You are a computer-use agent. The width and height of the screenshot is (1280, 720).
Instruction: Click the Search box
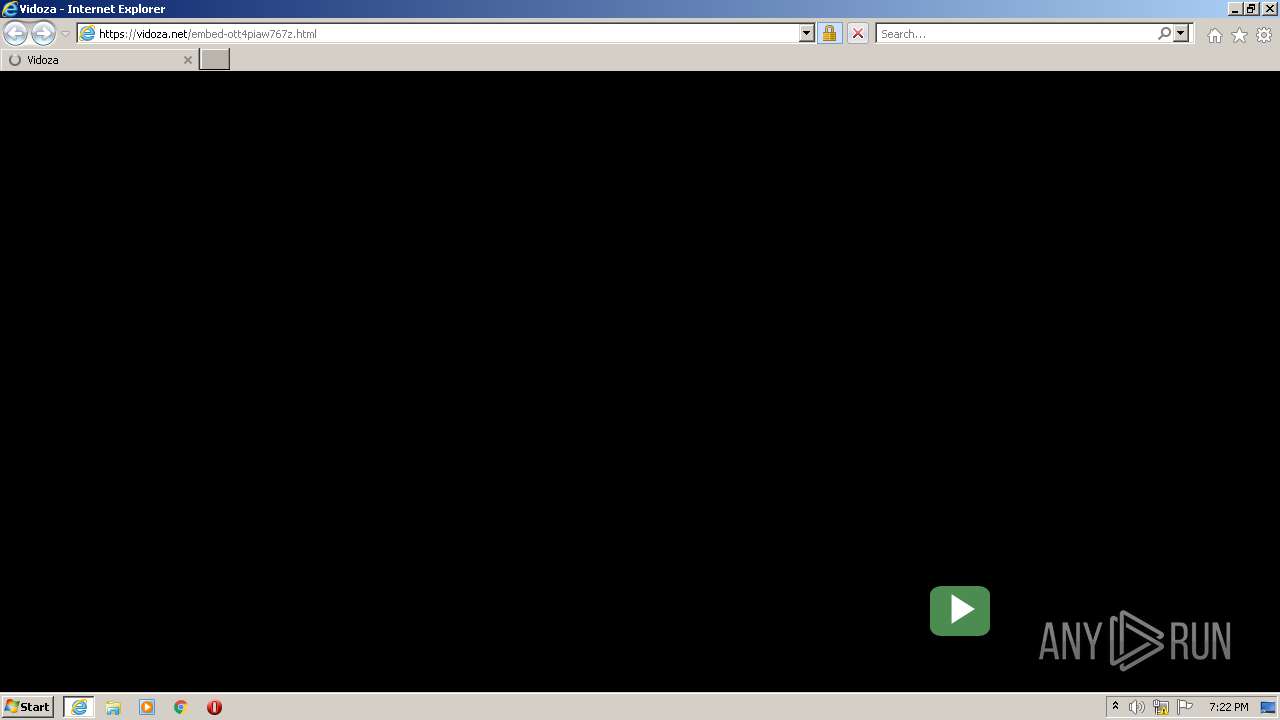click(x=1016, y=33)
